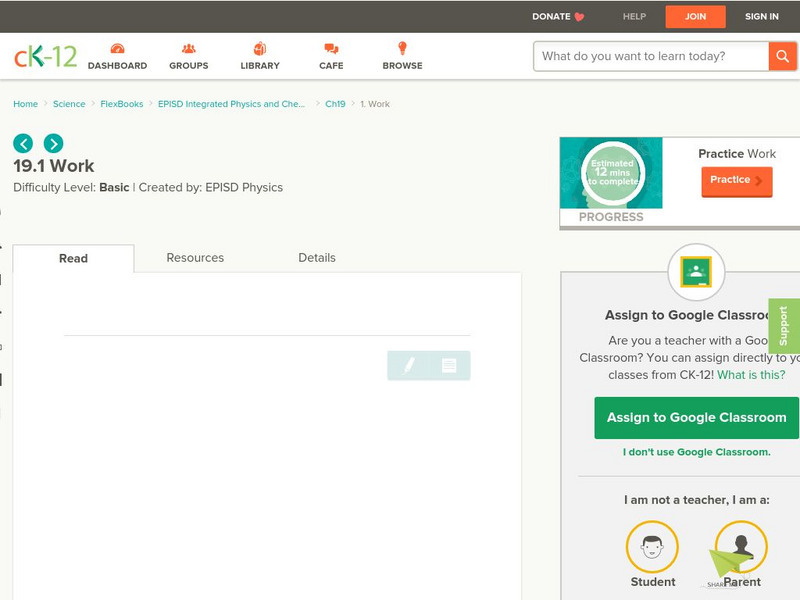Open the Browse lightbulb icon
The width and height of the screenshot is (800, 600).
[x=402, y=48]
